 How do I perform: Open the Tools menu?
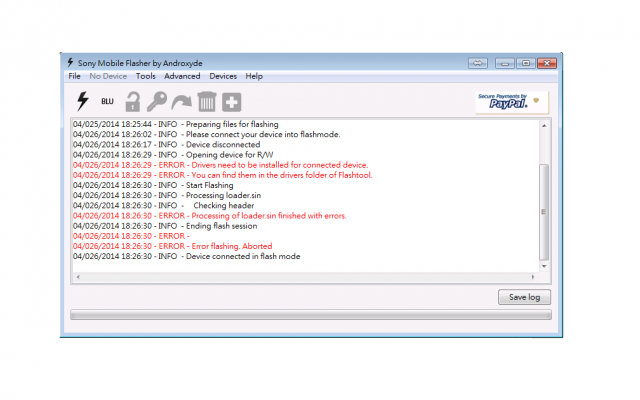[x=146, y=76]
